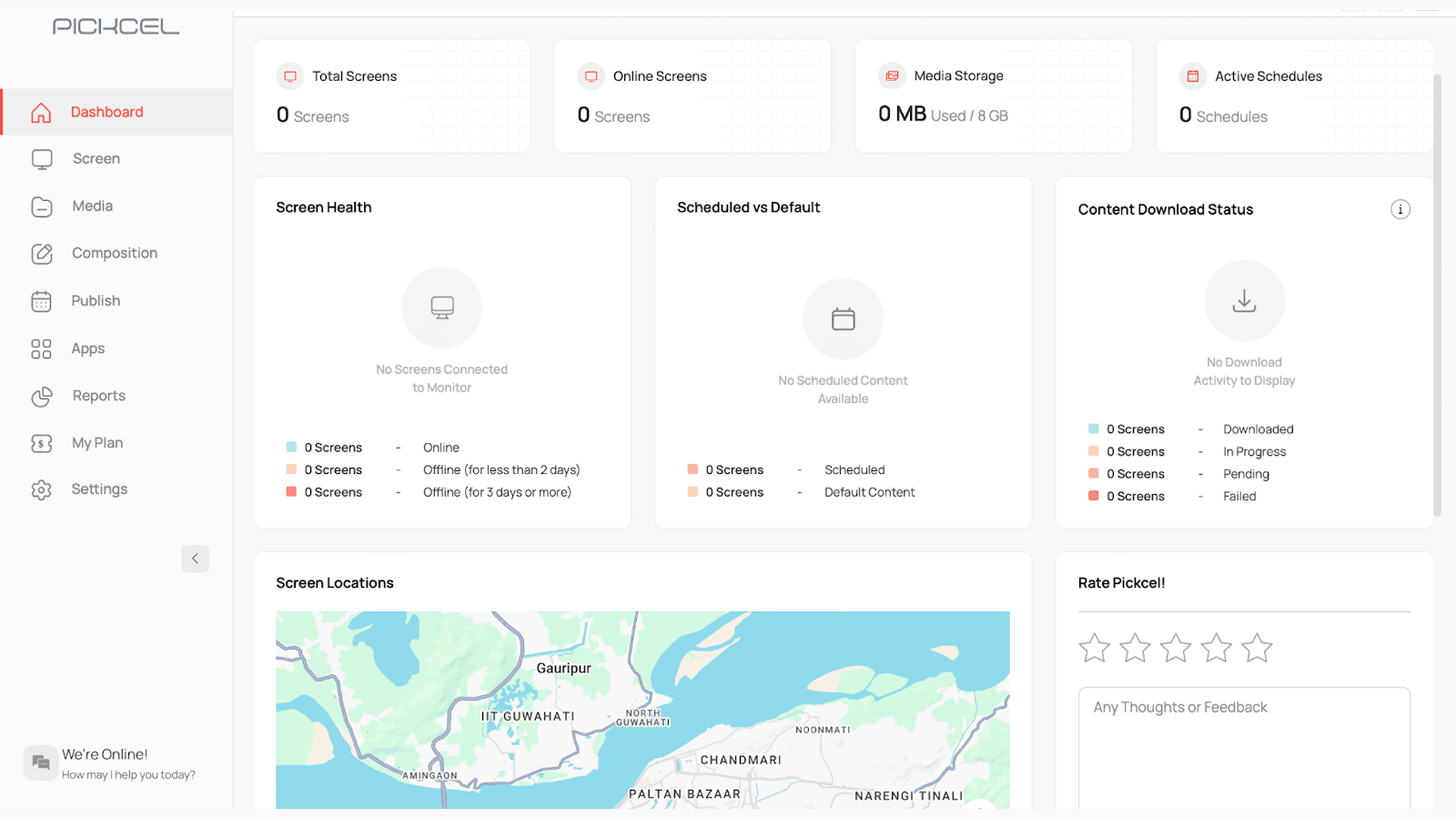Open Reports using its chart icon

point(42,396)
